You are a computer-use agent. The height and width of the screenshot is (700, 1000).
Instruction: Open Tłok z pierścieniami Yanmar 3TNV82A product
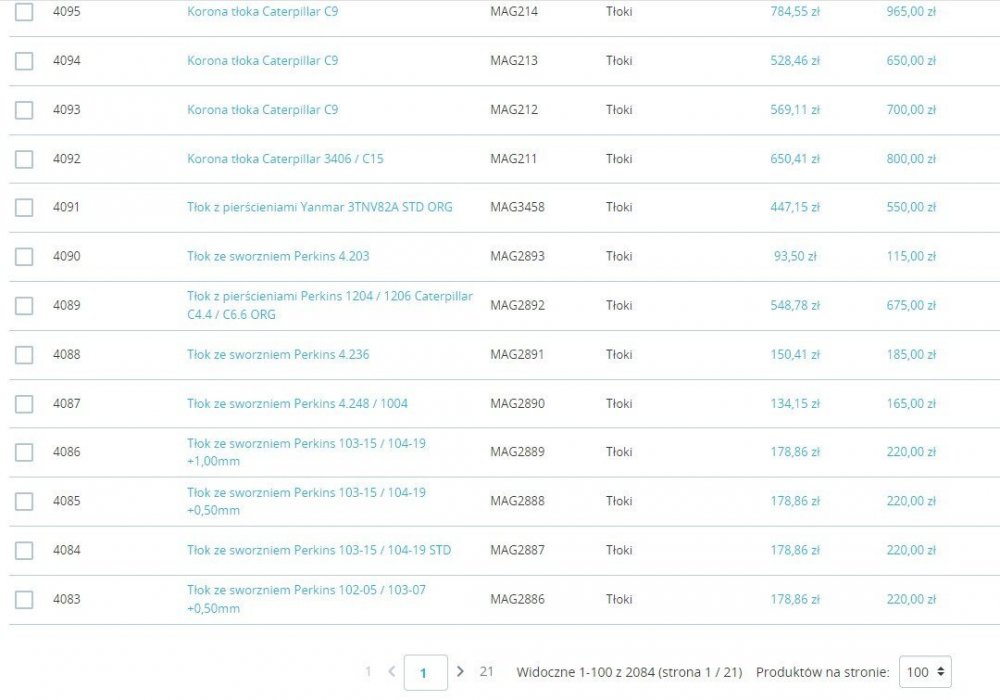(x=320, y=207)
